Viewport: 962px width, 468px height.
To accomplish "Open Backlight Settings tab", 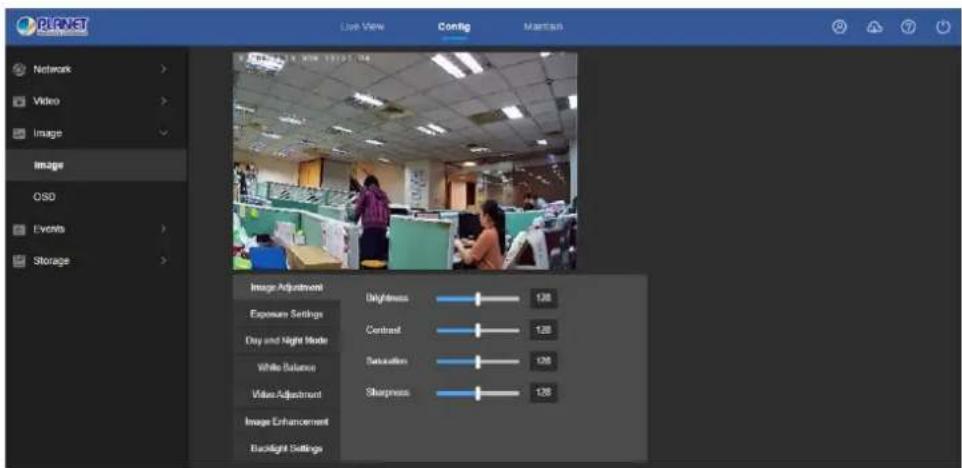I will pyautogui.click(x=287, y=448).
